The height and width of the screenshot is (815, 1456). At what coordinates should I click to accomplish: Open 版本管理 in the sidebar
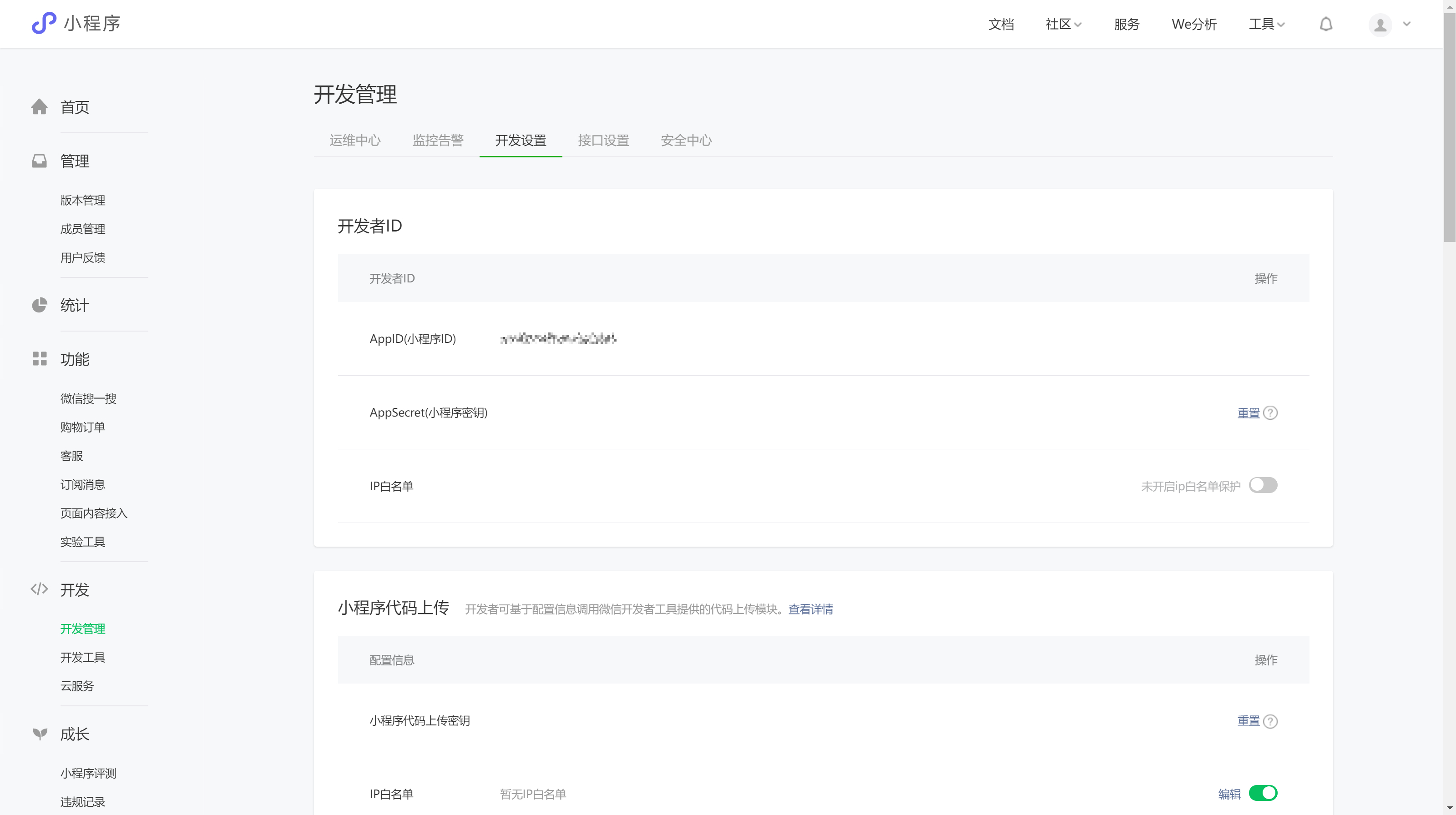pyautogui.click(x=82, y=200)
